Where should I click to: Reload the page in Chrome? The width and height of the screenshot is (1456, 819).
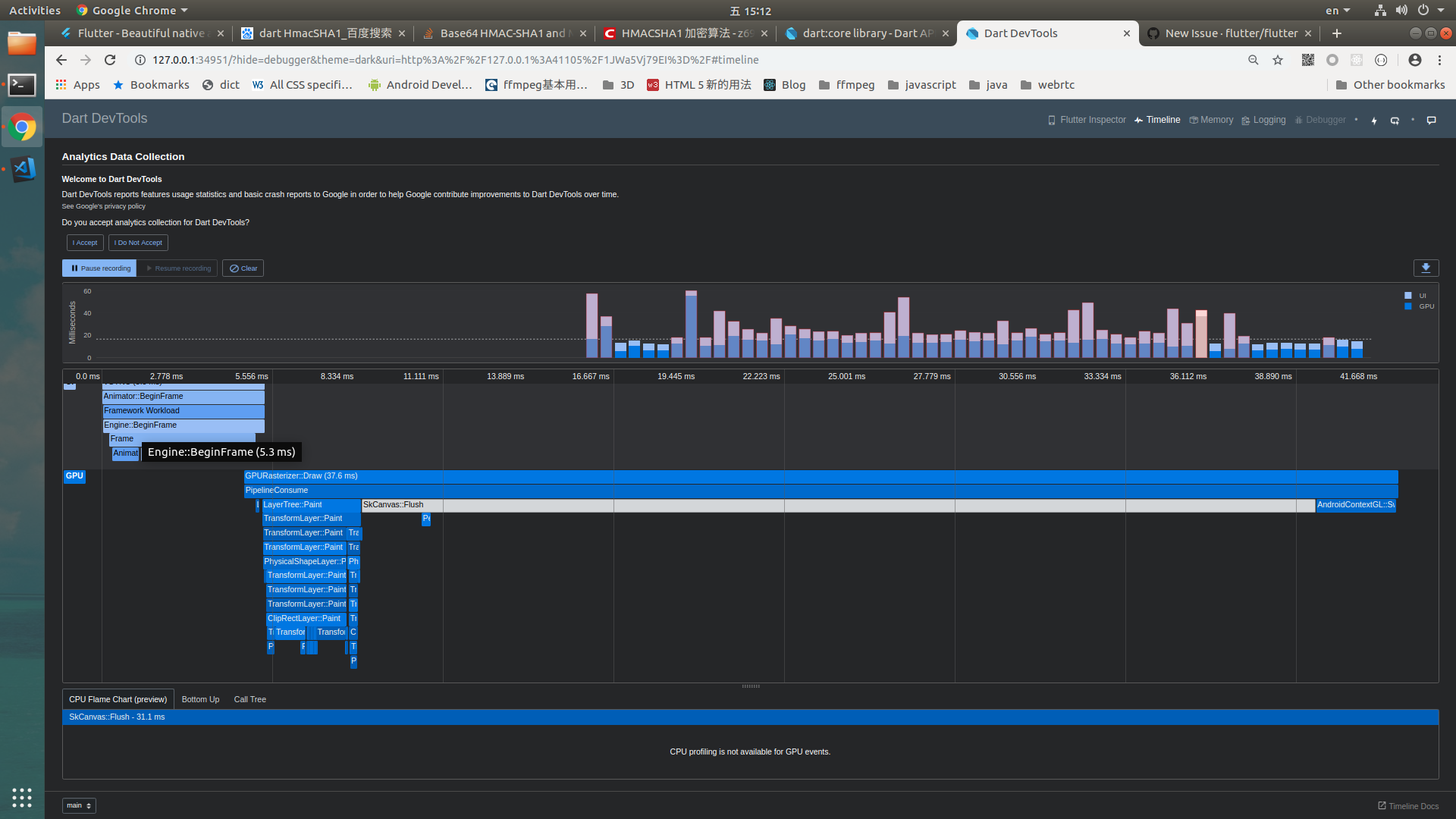pyautogui.click(x=110, y=60)
